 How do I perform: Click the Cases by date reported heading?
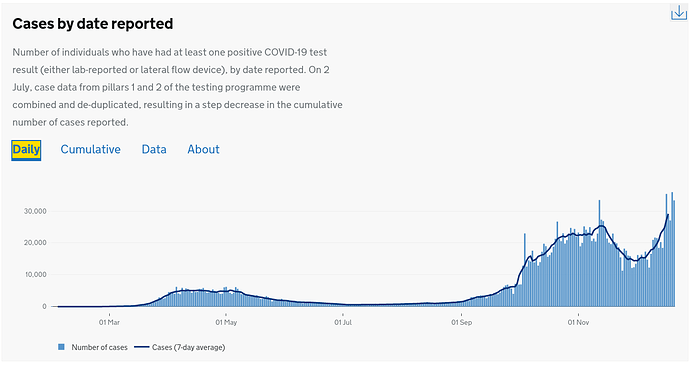pyautogui.click(x=93, y=24)
